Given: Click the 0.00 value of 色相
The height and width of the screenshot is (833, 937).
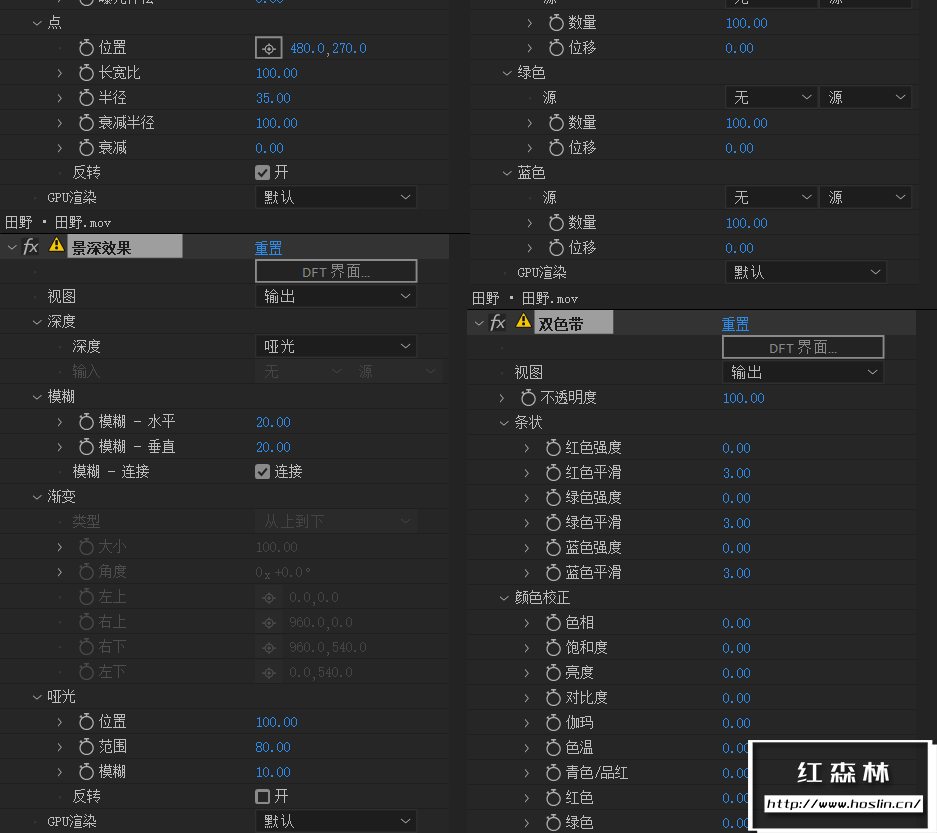Looking at the screenshot, I should coord(737,623).
